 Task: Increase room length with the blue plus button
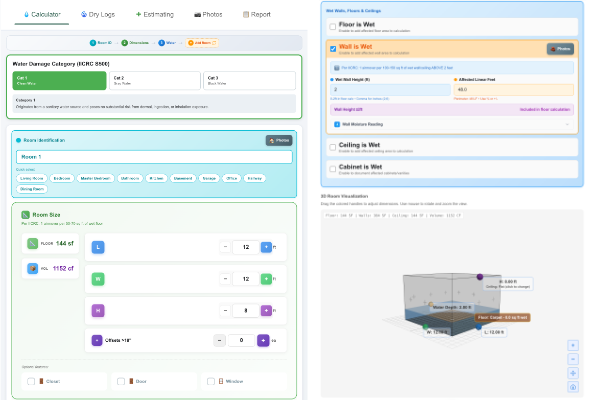point(266,247)
